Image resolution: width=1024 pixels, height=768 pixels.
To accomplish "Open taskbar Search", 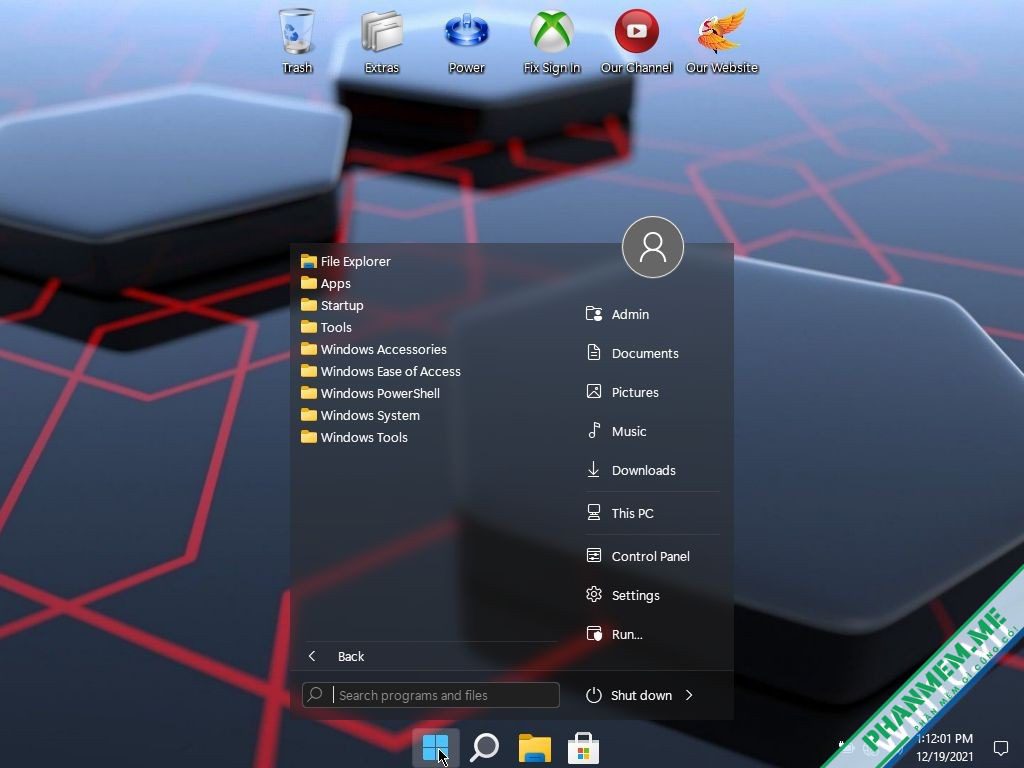I will pos(485,747).
